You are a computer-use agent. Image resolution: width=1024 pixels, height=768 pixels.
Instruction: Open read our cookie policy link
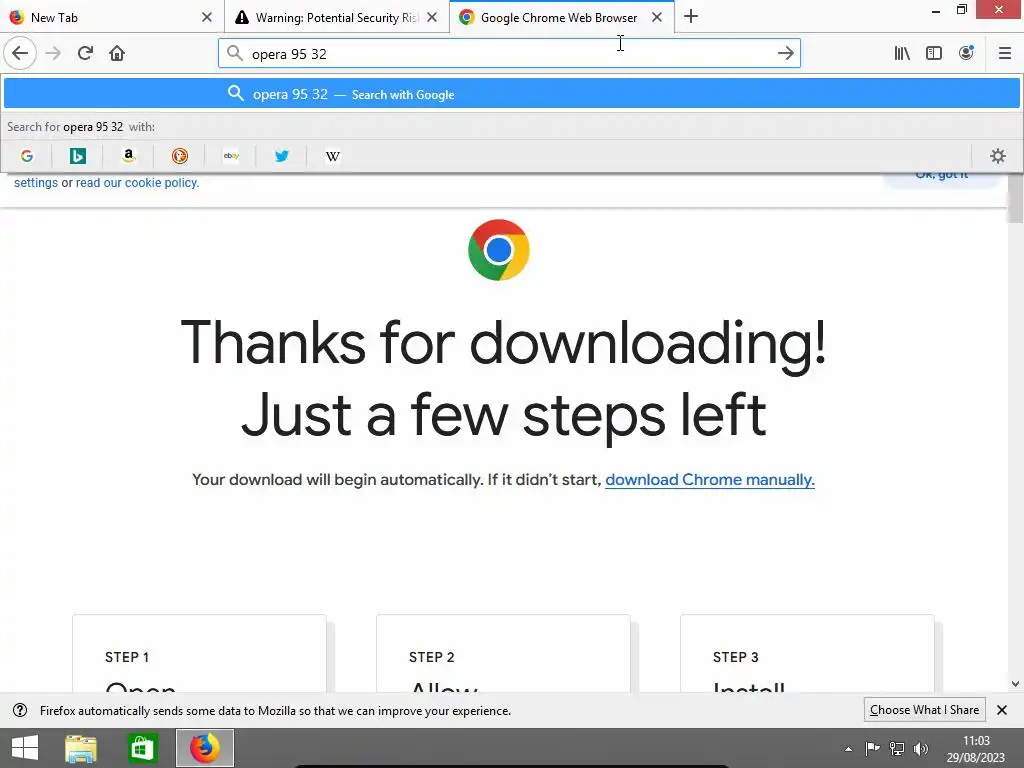(137, 183)
